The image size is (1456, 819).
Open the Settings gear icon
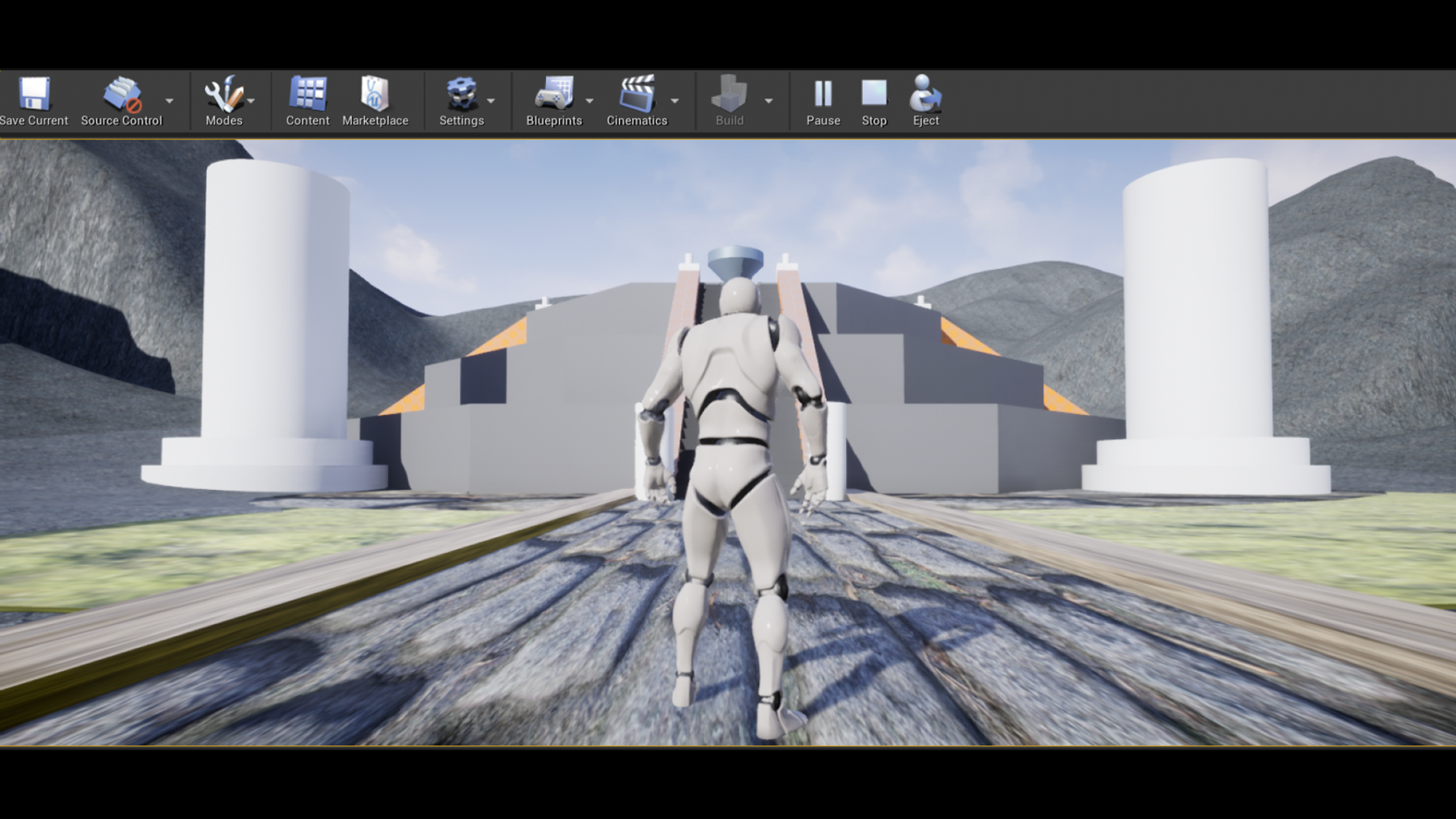[x=462, y=94]
